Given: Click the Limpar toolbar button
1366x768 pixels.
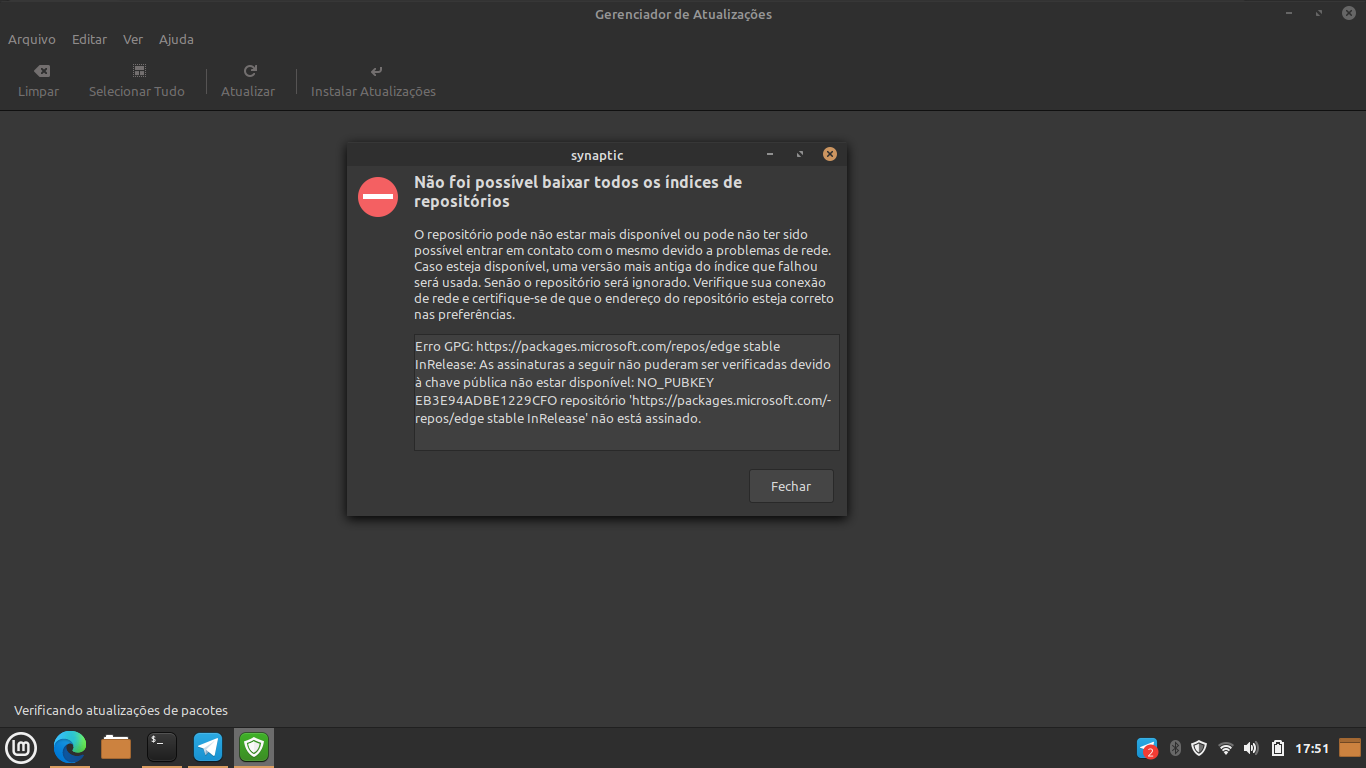Looking at the screenshot, I should point(39,81).
